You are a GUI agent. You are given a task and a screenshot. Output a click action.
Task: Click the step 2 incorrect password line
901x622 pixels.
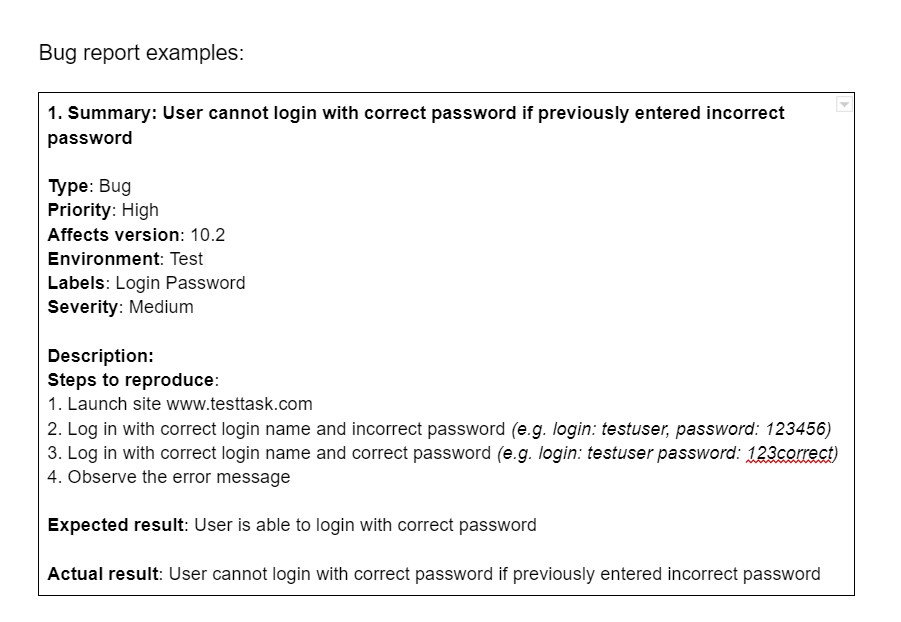[x=286, y=429]
